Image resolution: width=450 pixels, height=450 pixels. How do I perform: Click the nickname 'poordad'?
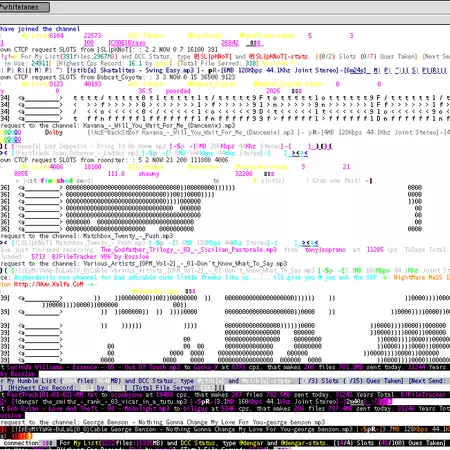[178, 91]
